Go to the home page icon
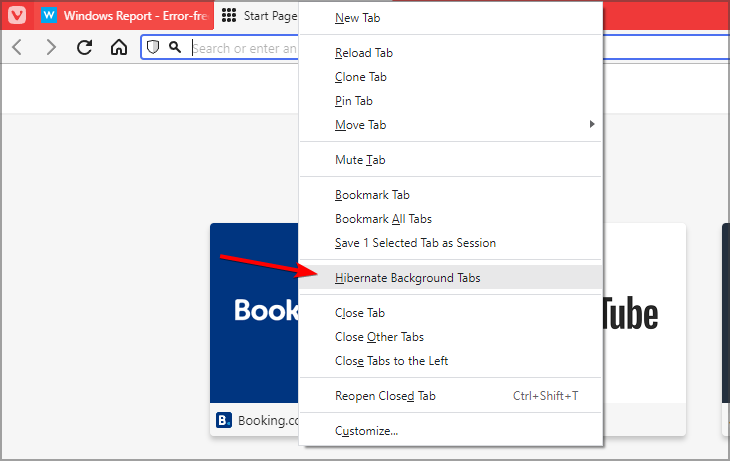 pyautogui.click(x=119, y=47)
